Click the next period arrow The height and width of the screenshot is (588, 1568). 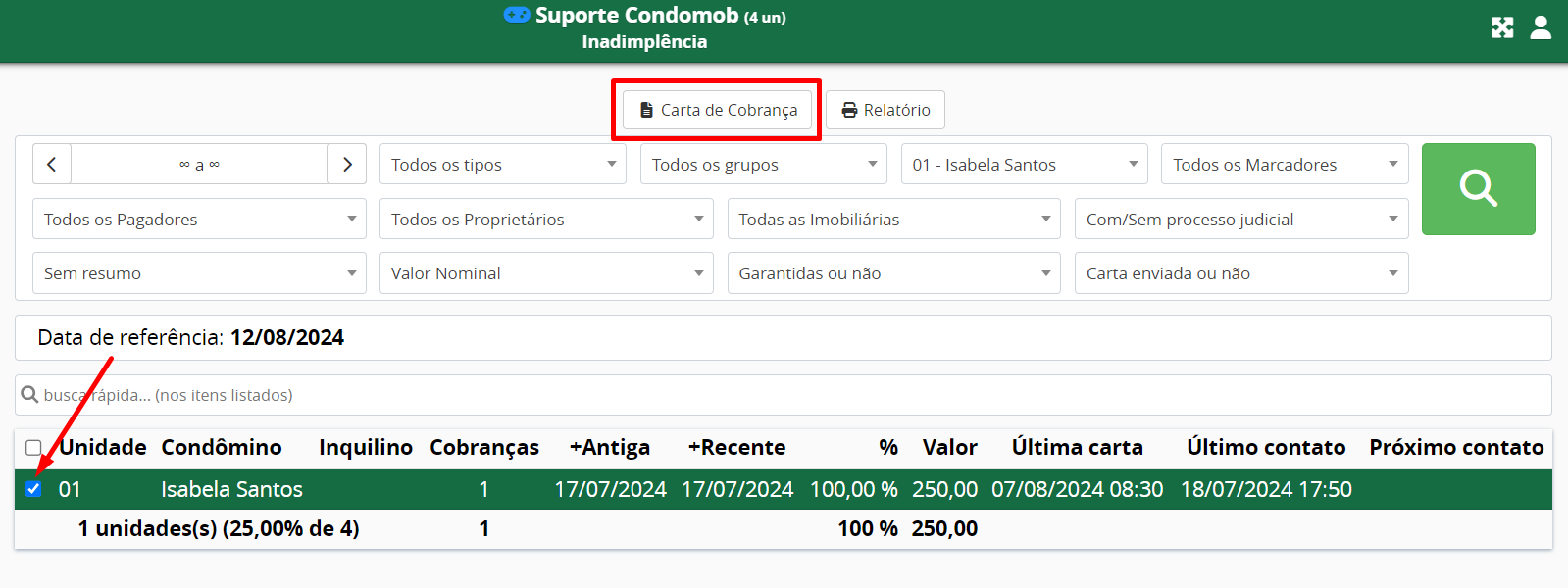(x=347, y=165)
